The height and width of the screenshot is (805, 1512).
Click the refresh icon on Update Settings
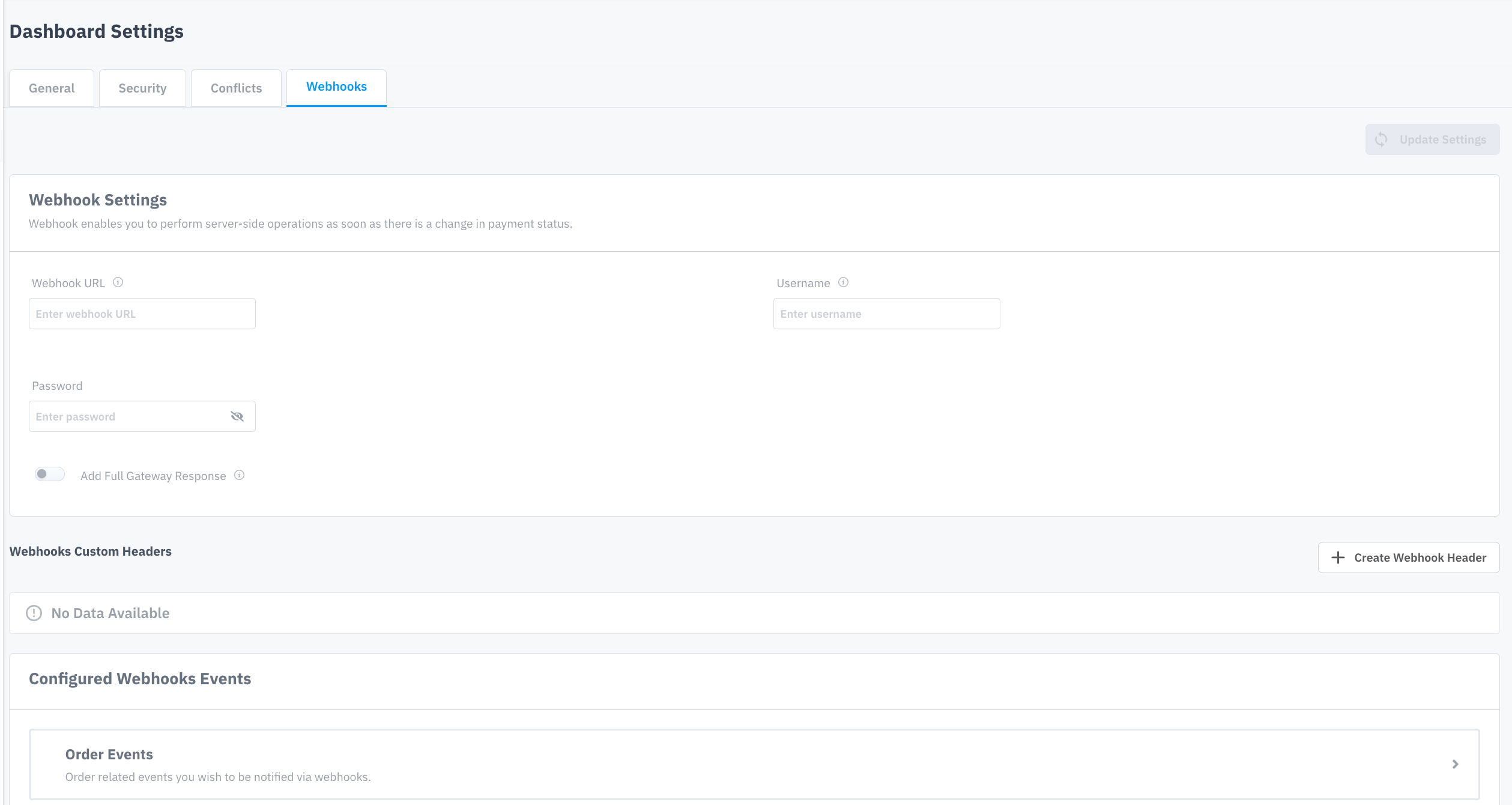click(1381, 139)
